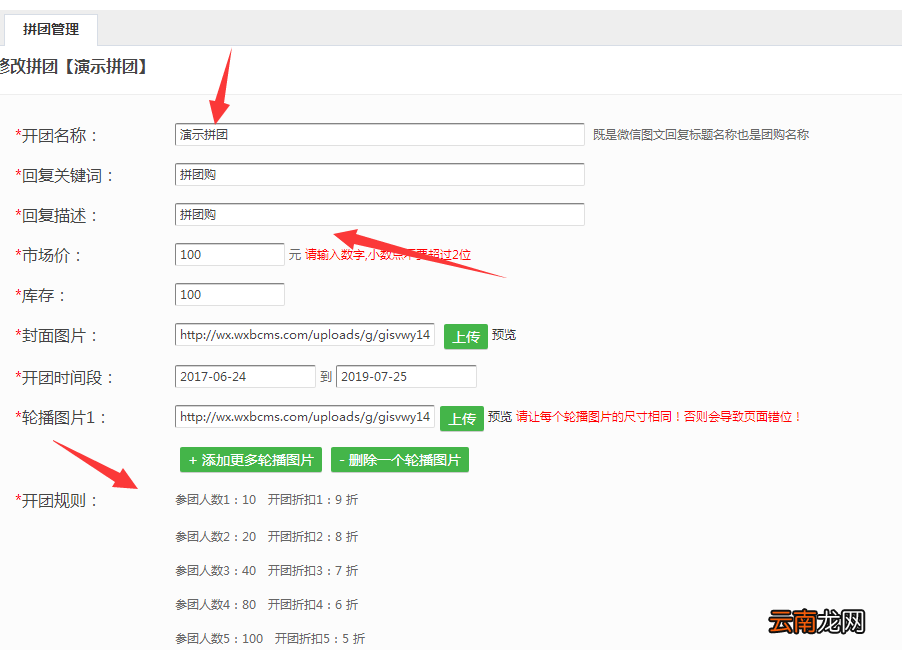Pick the start date 2017-06-24
Viewport: 902px width, 650px height.
pos(245,377)
